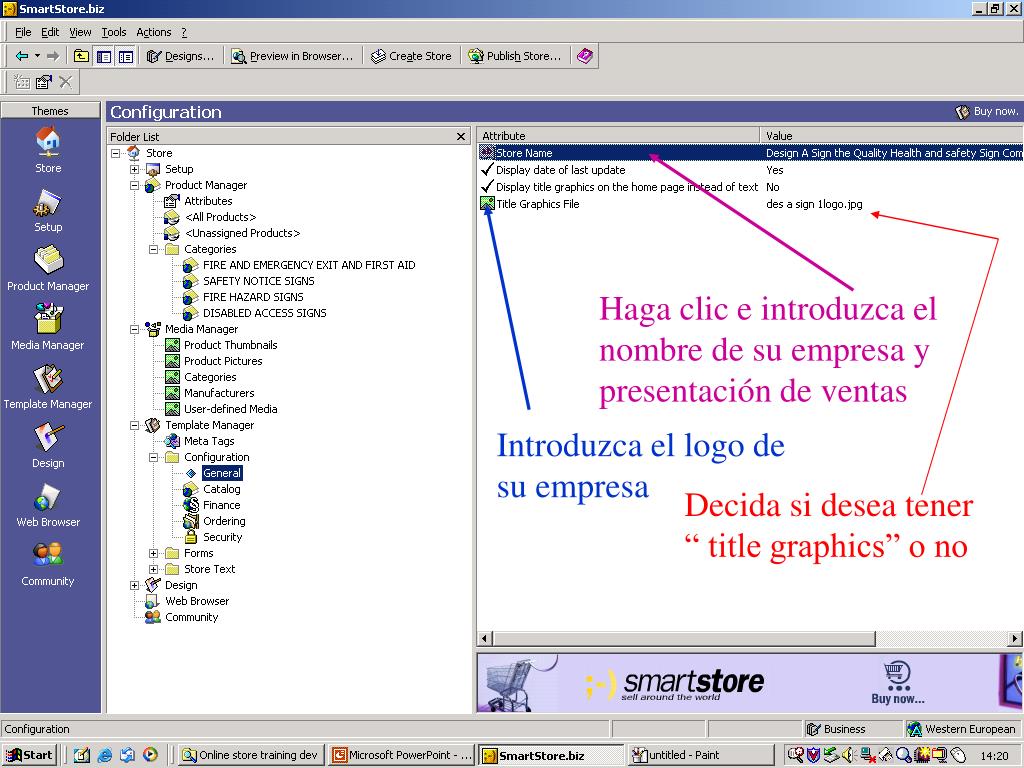Screen dimensions: 1024x768
Task: Click the Start button on taskbar
Action: coord(29,755)
